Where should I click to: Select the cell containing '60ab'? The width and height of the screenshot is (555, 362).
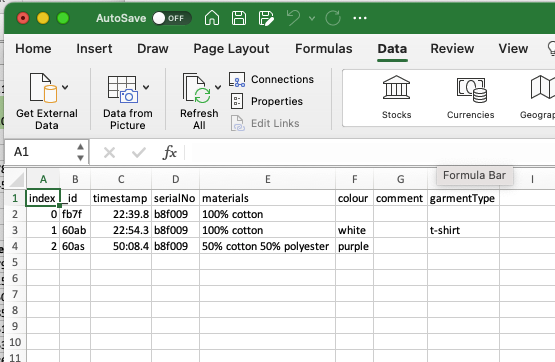75,230
